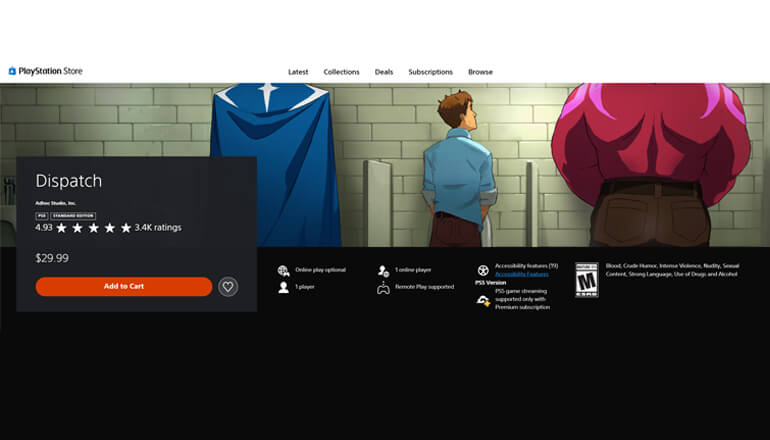
Task: Open the Subscriptions menu
Action: point(430,72)
